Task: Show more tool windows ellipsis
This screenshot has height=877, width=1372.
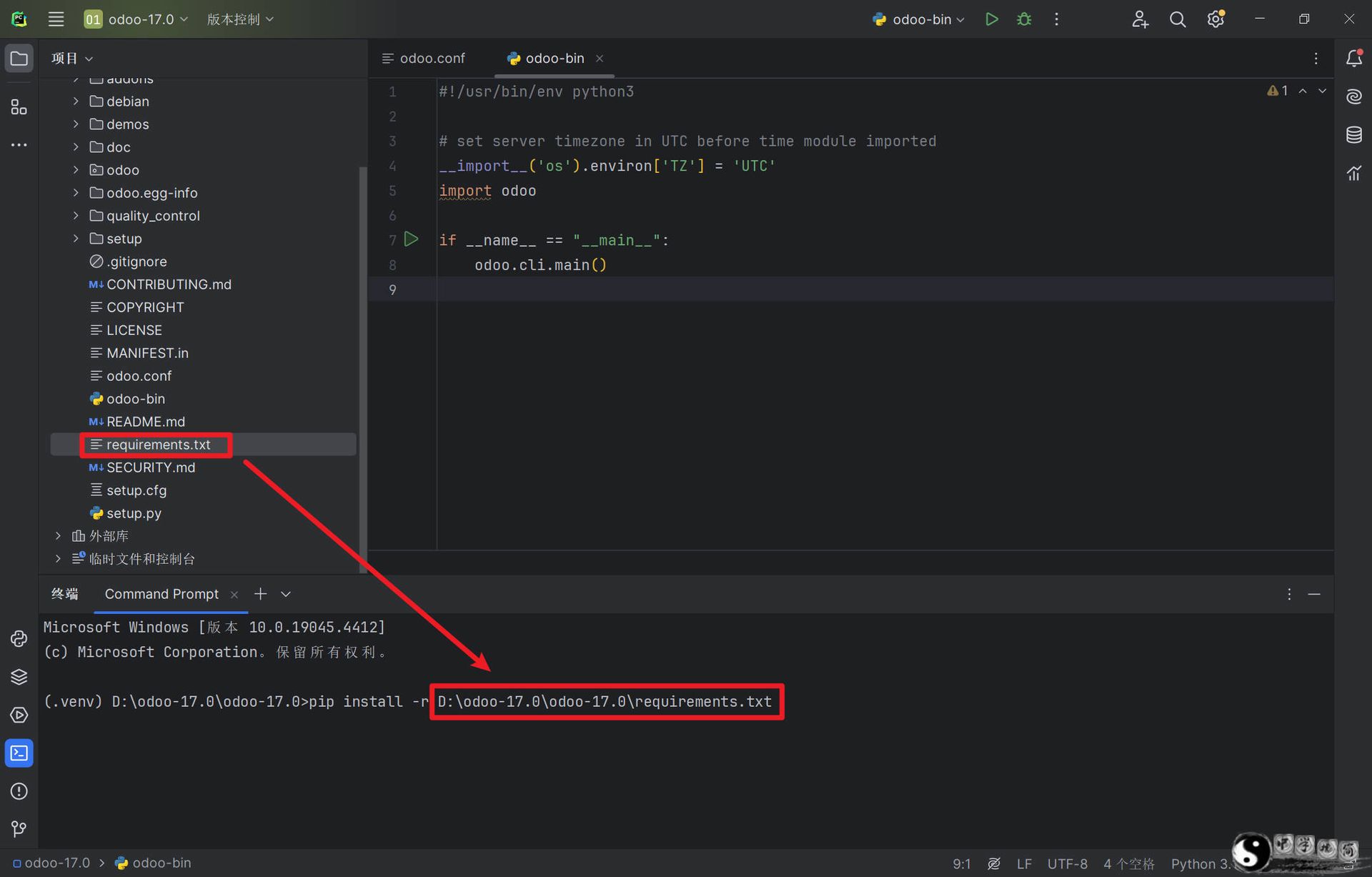Action: (19, 145)
